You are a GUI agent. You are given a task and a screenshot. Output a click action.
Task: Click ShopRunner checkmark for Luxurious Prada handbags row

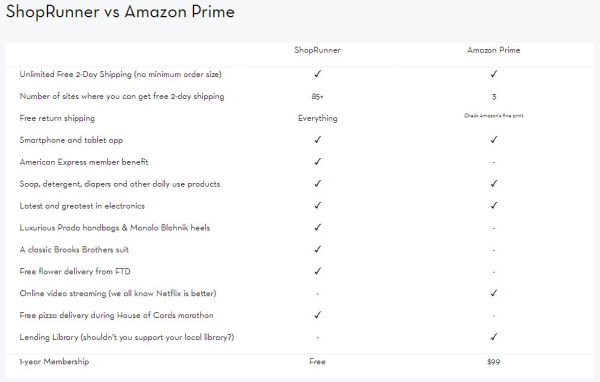tap(318, 227)
